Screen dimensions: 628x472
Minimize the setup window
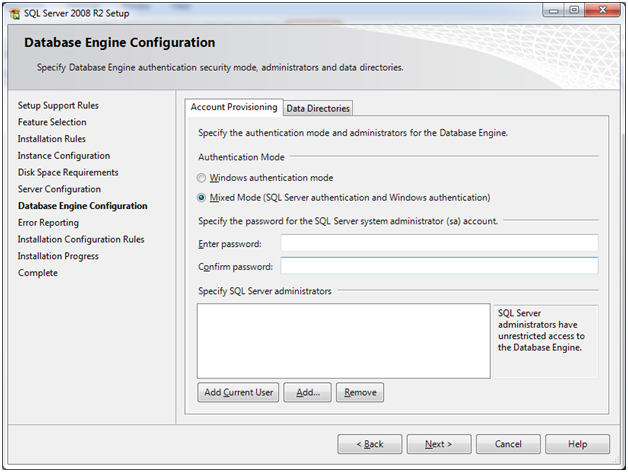(x=548, y=10)
